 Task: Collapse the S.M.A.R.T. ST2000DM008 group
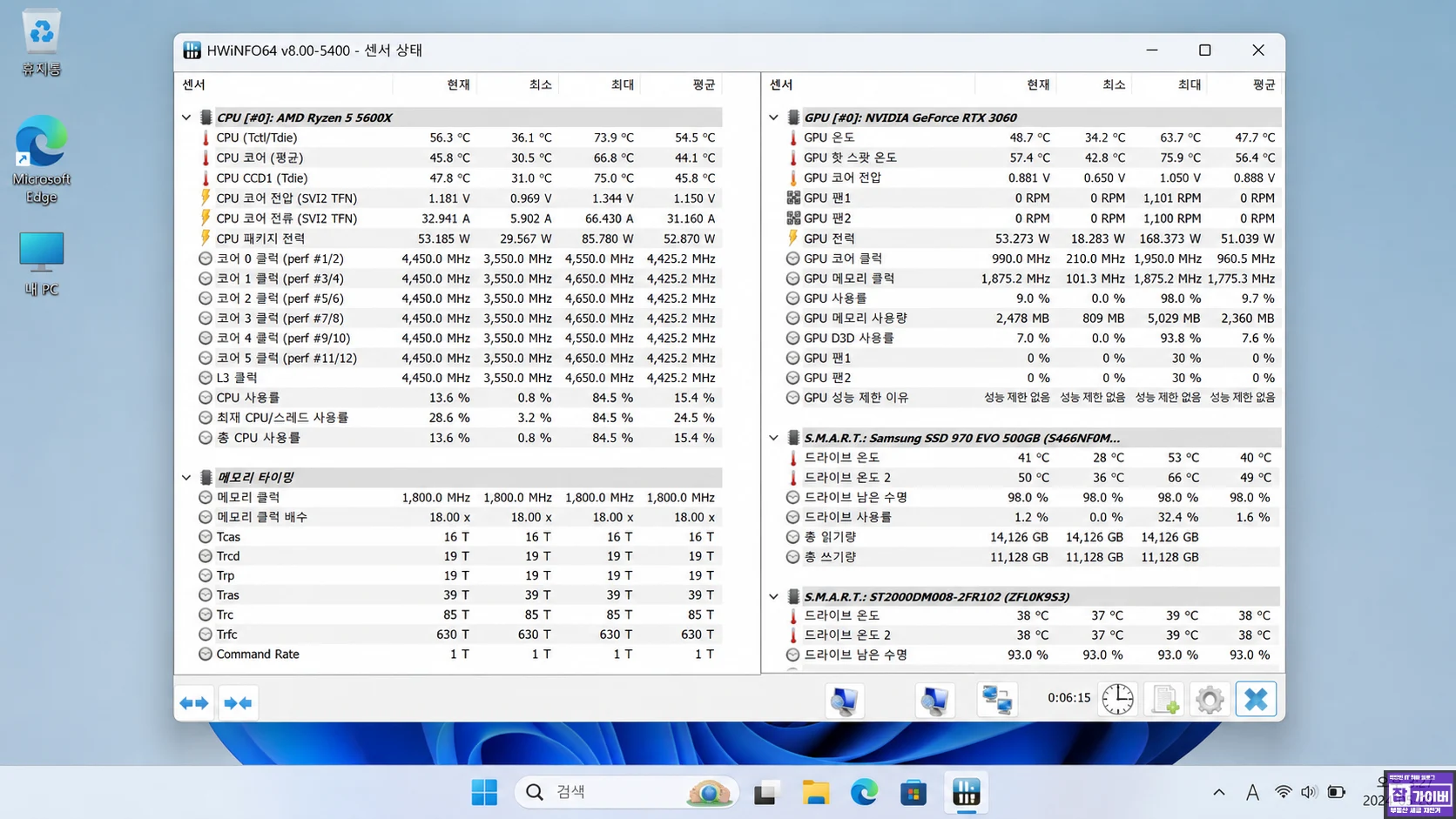(774, 596)
